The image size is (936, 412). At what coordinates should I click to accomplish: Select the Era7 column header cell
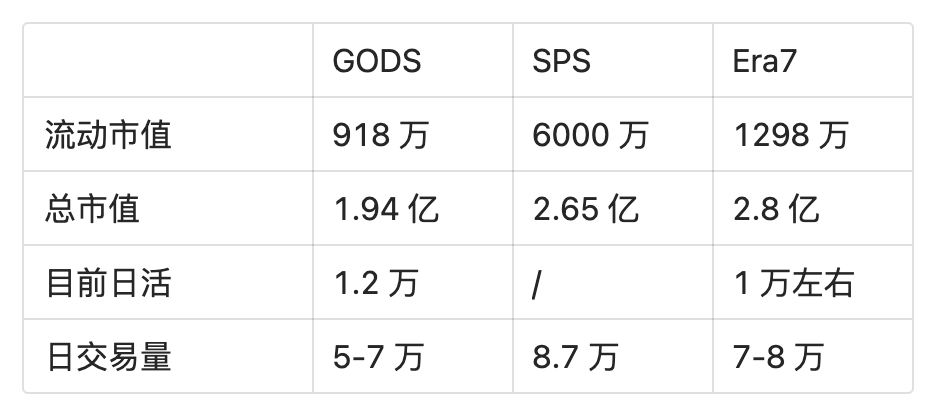[812, 60]
